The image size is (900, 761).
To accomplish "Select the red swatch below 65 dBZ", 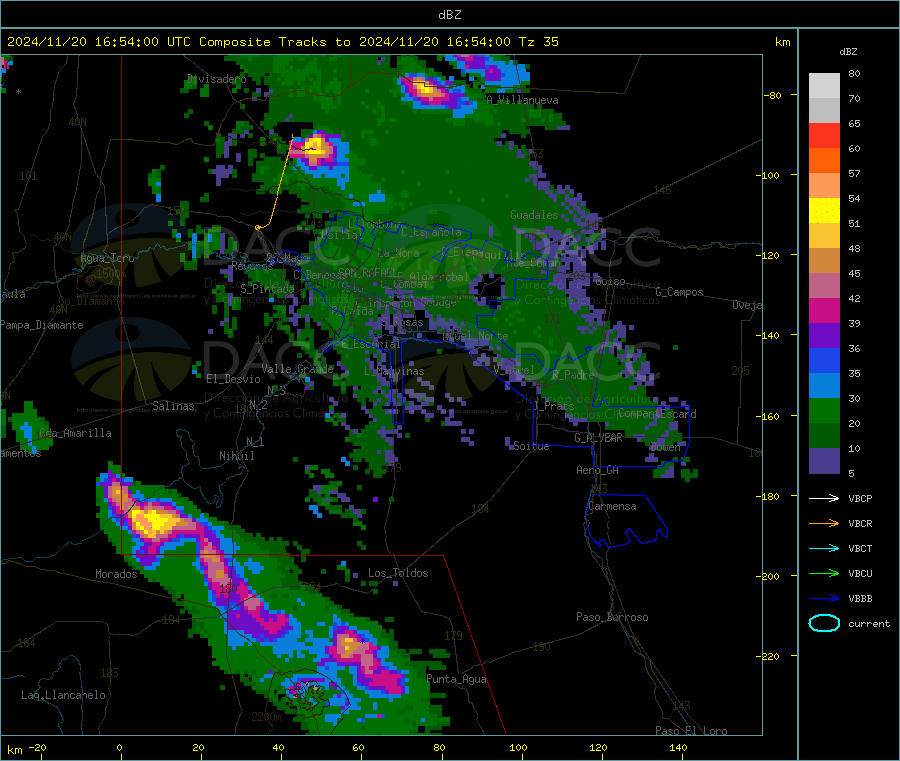I will 824,135.
